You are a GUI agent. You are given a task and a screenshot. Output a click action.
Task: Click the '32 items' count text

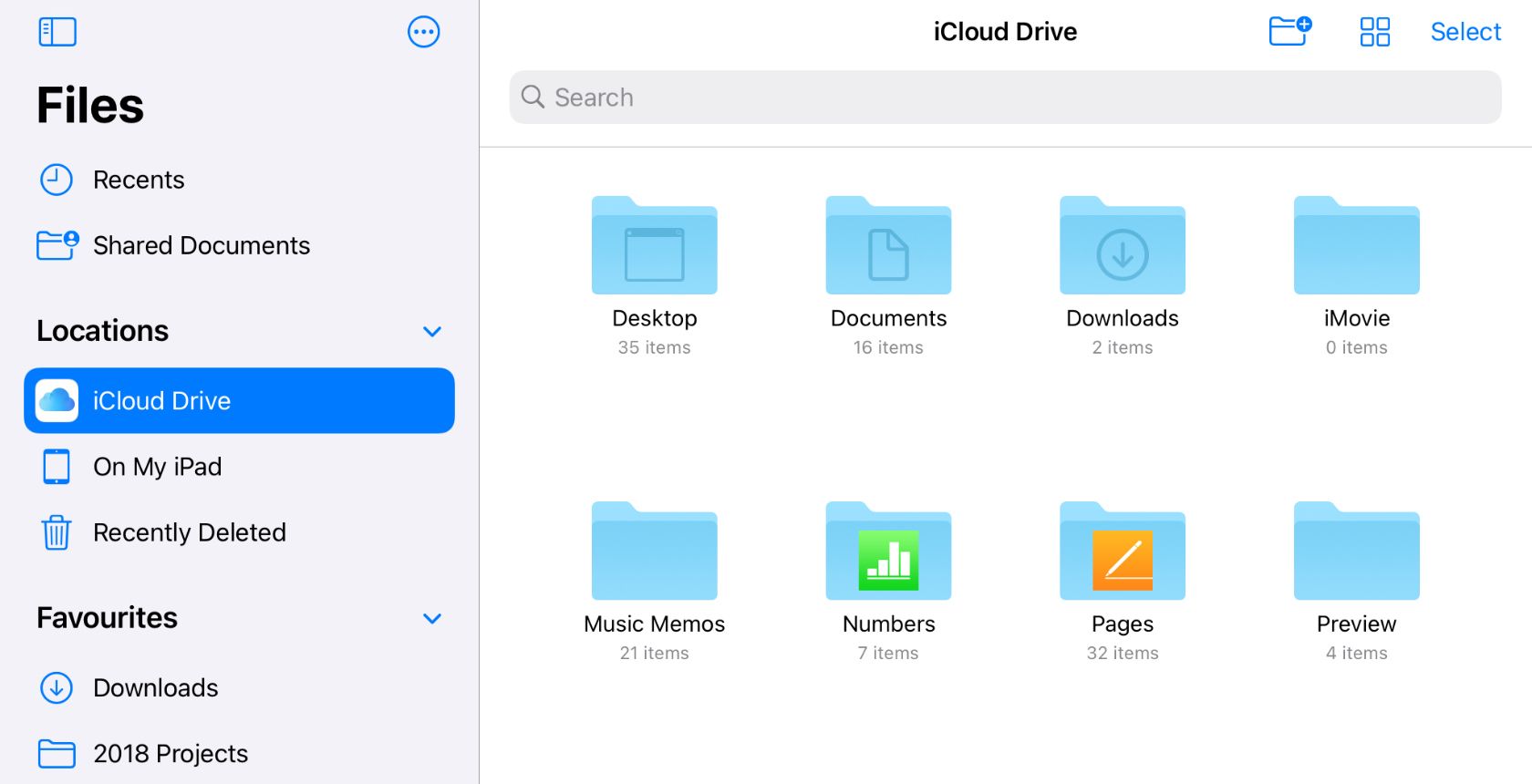(1123, 653)
